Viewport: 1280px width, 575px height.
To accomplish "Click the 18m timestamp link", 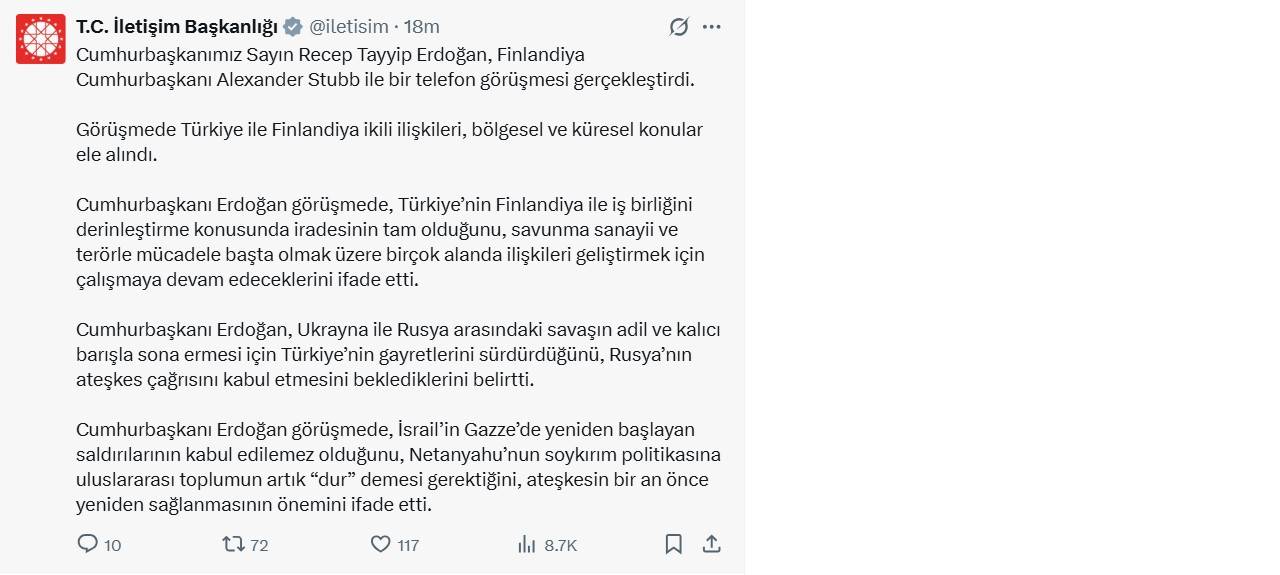I will pos(421,27).
